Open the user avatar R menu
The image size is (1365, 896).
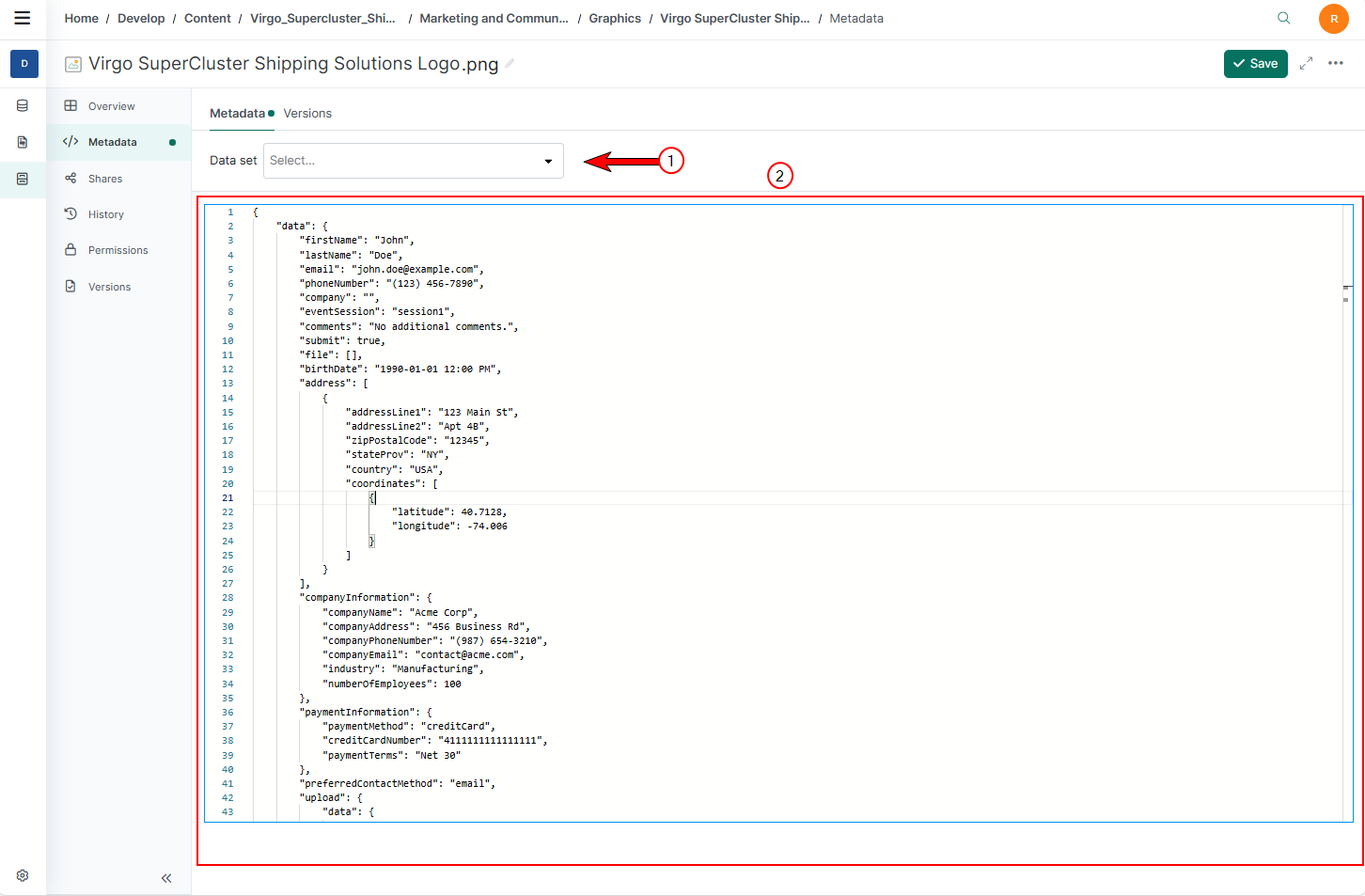[x=1333, y=19]
